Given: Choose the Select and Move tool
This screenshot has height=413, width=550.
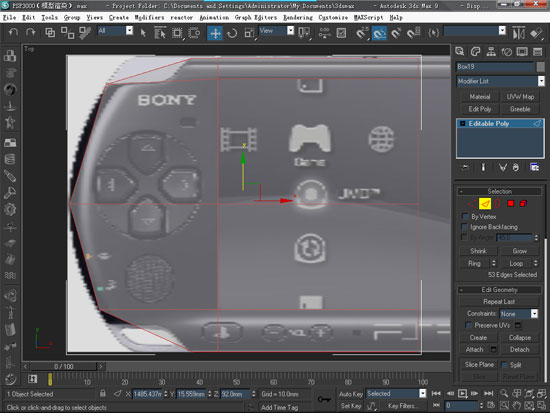Looking at the screenshot, I should coord(215,33).
